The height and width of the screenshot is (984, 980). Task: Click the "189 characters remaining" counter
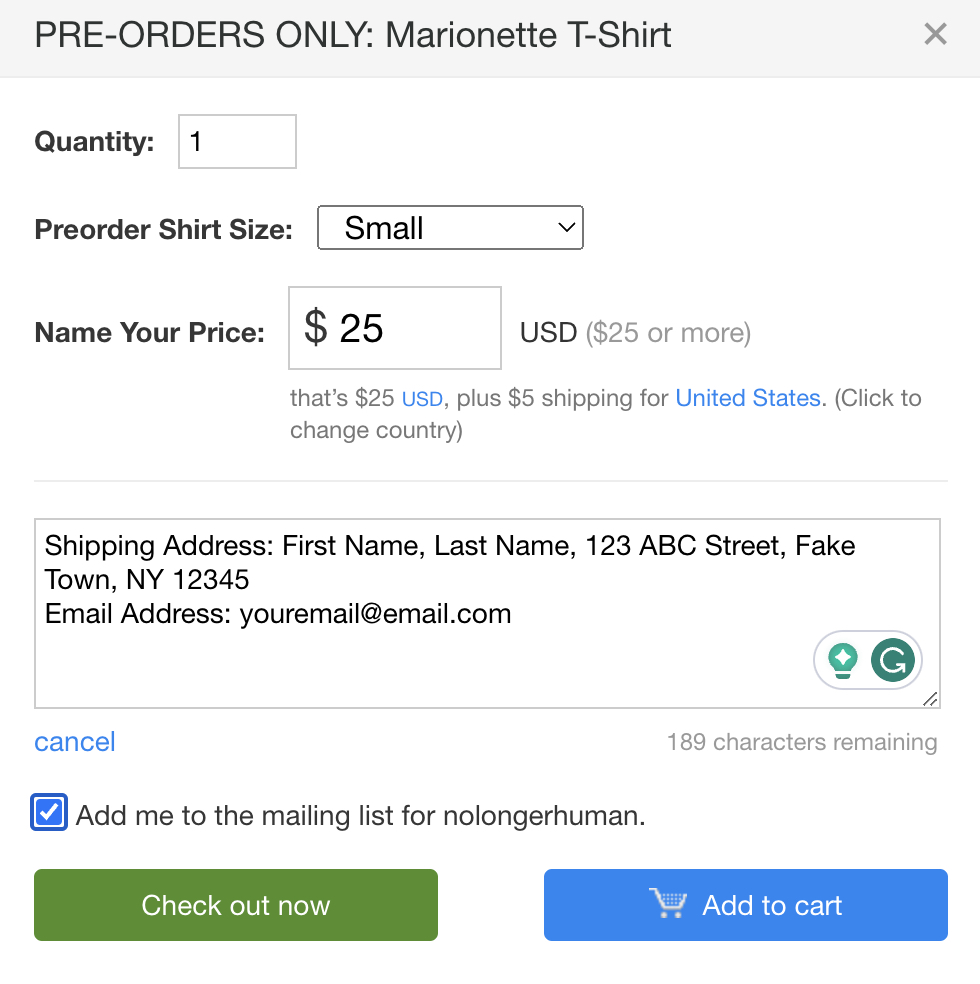click(x=802, y=742)
